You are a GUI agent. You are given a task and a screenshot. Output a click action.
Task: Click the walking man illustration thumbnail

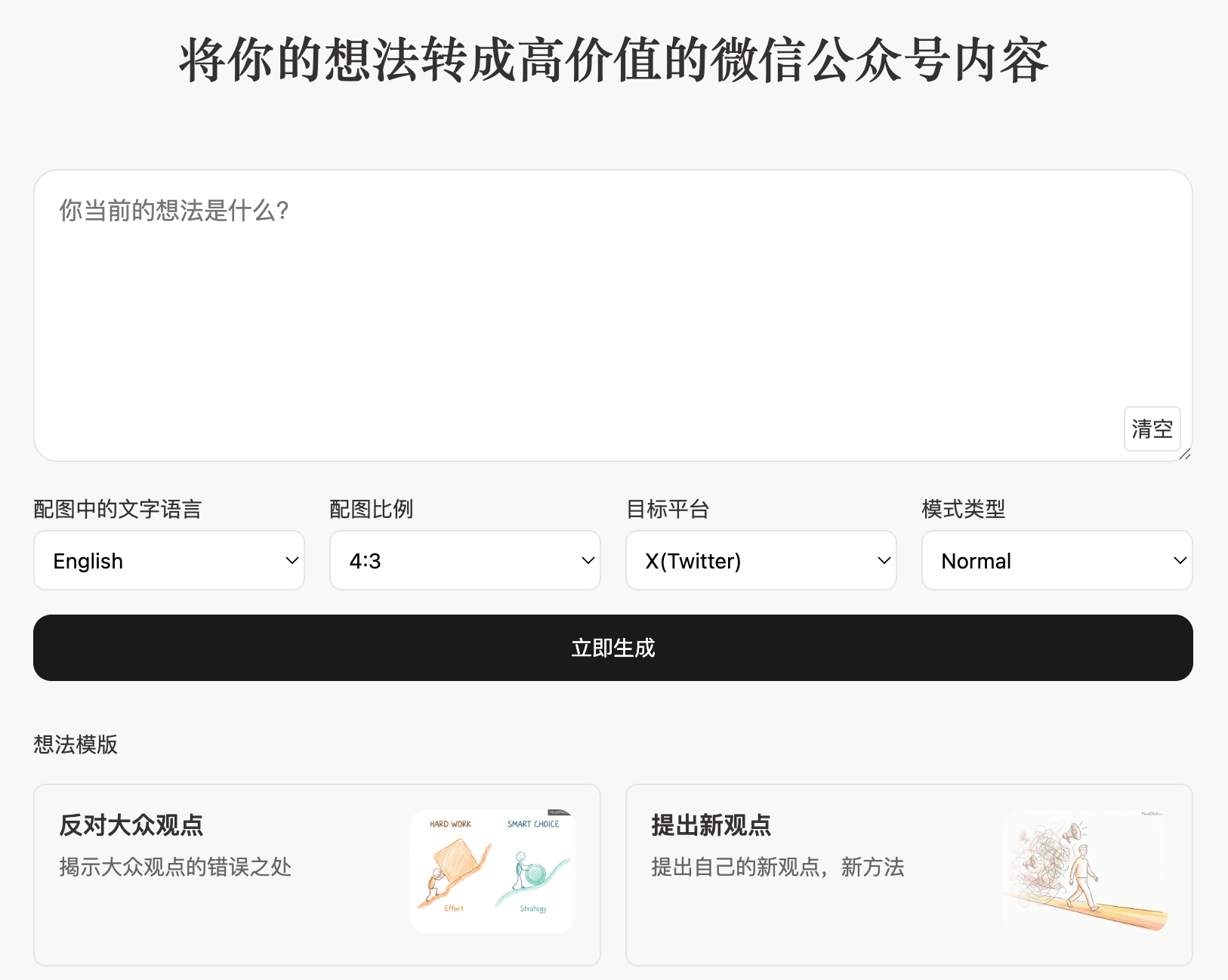(x=1085, y=871)
